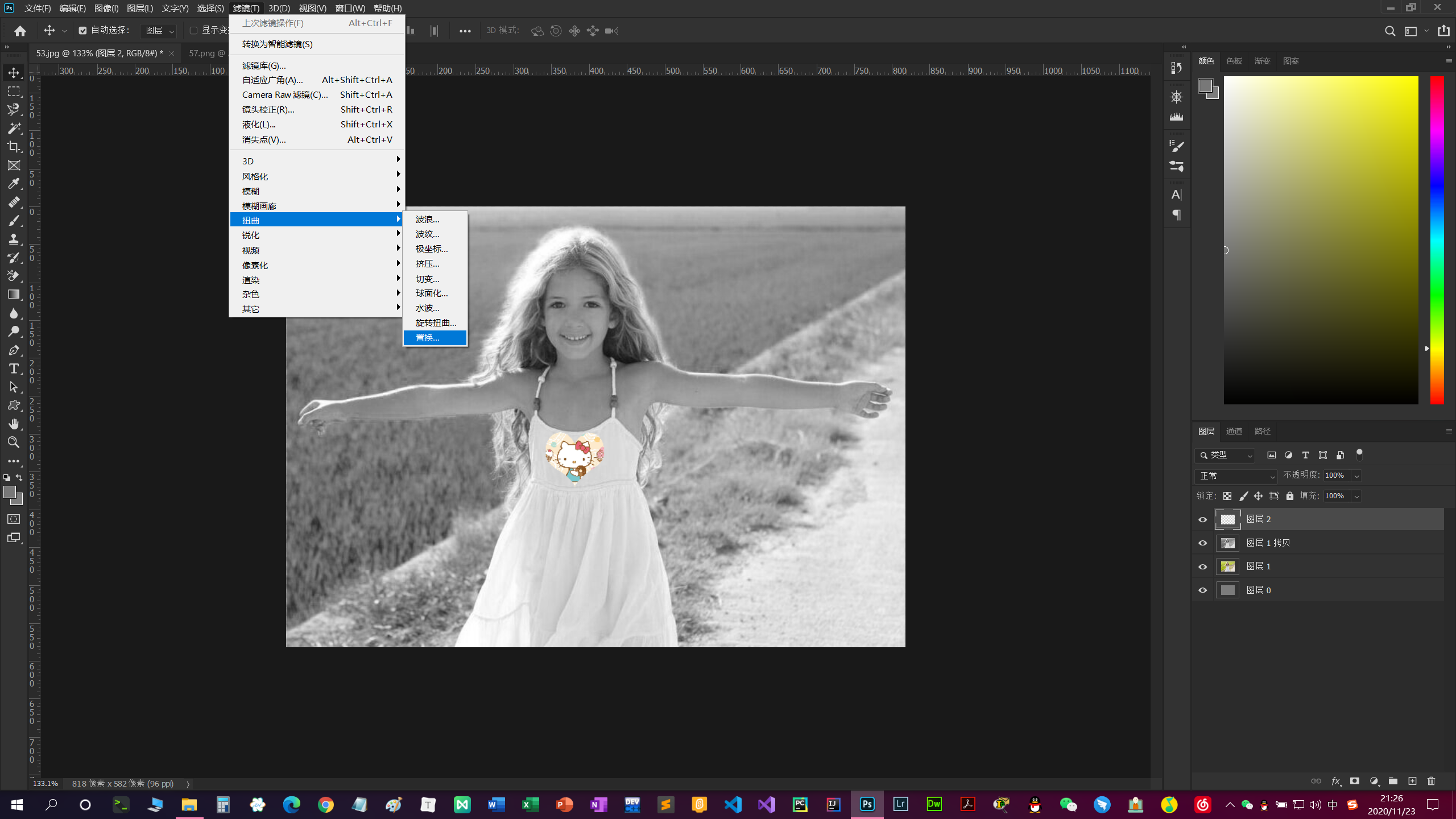Image resolution: width=1456 pixels, height=819 pixels.
Task: Open the Layers panel menu icon
Action: [1449, 431]
